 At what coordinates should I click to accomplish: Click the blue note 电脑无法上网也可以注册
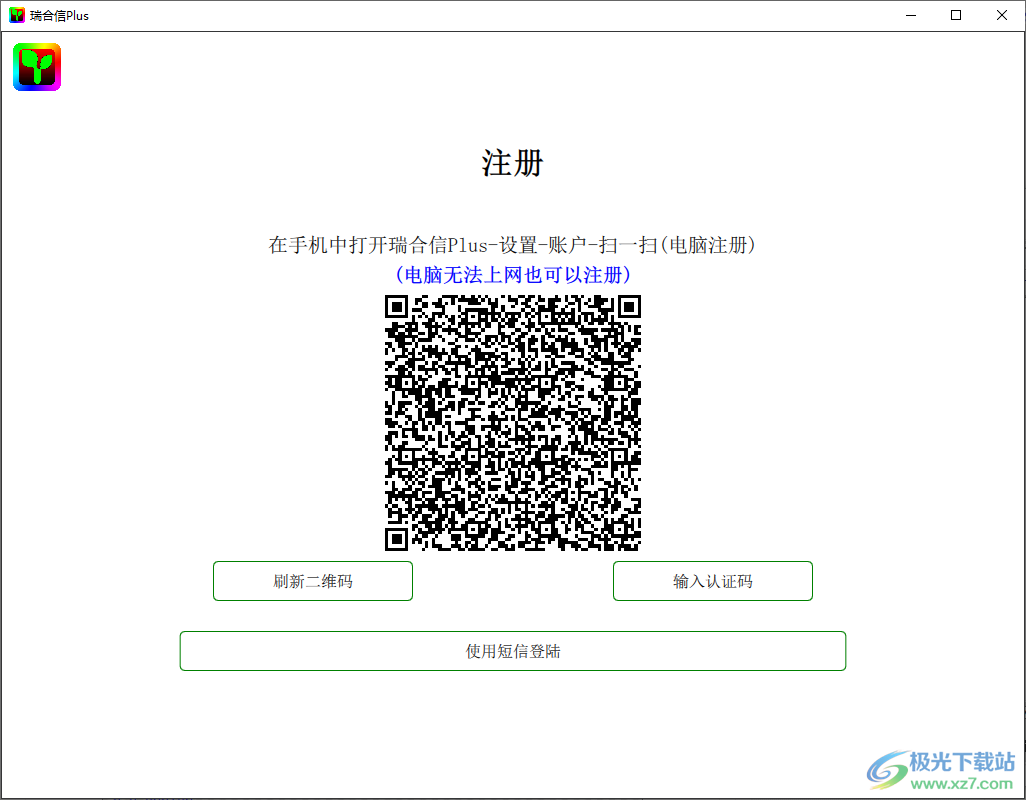513,275
